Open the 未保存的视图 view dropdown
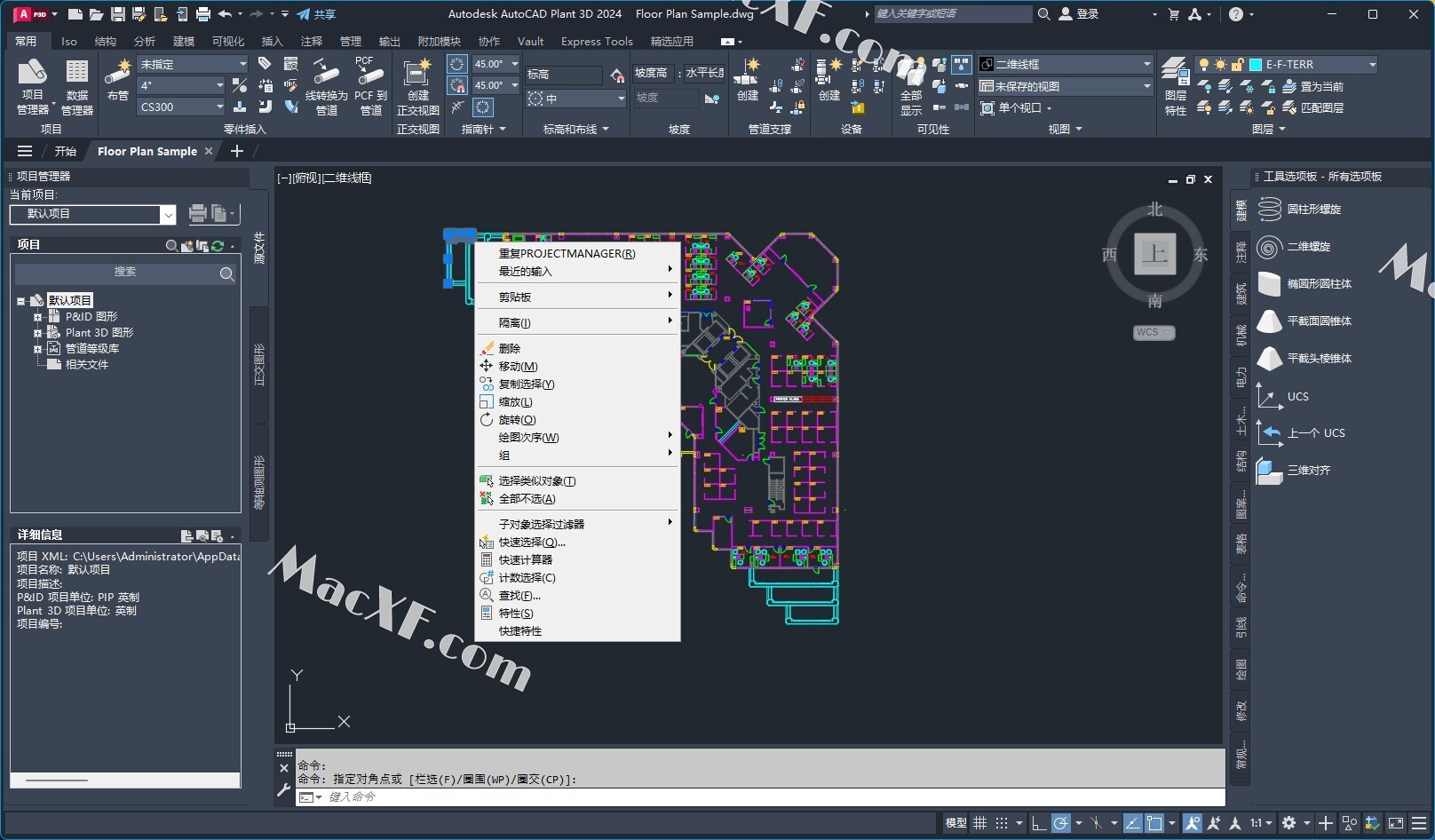The height and width of the screenshot is (840, 1435). tap(1065, 86)
